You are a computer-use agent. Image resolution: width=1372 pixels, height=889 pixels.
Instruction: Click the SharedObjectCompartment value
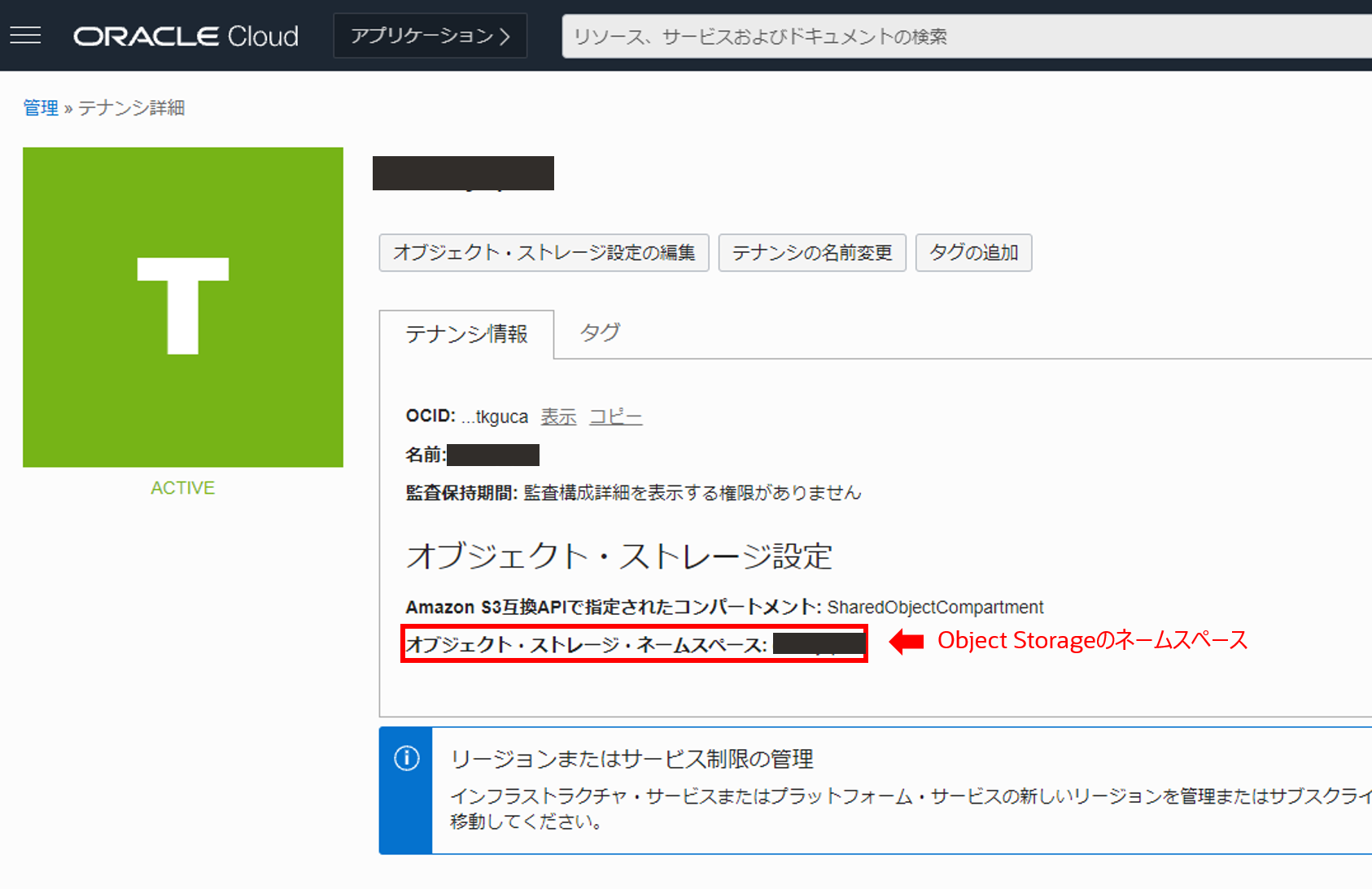click(x=934, y=608)
